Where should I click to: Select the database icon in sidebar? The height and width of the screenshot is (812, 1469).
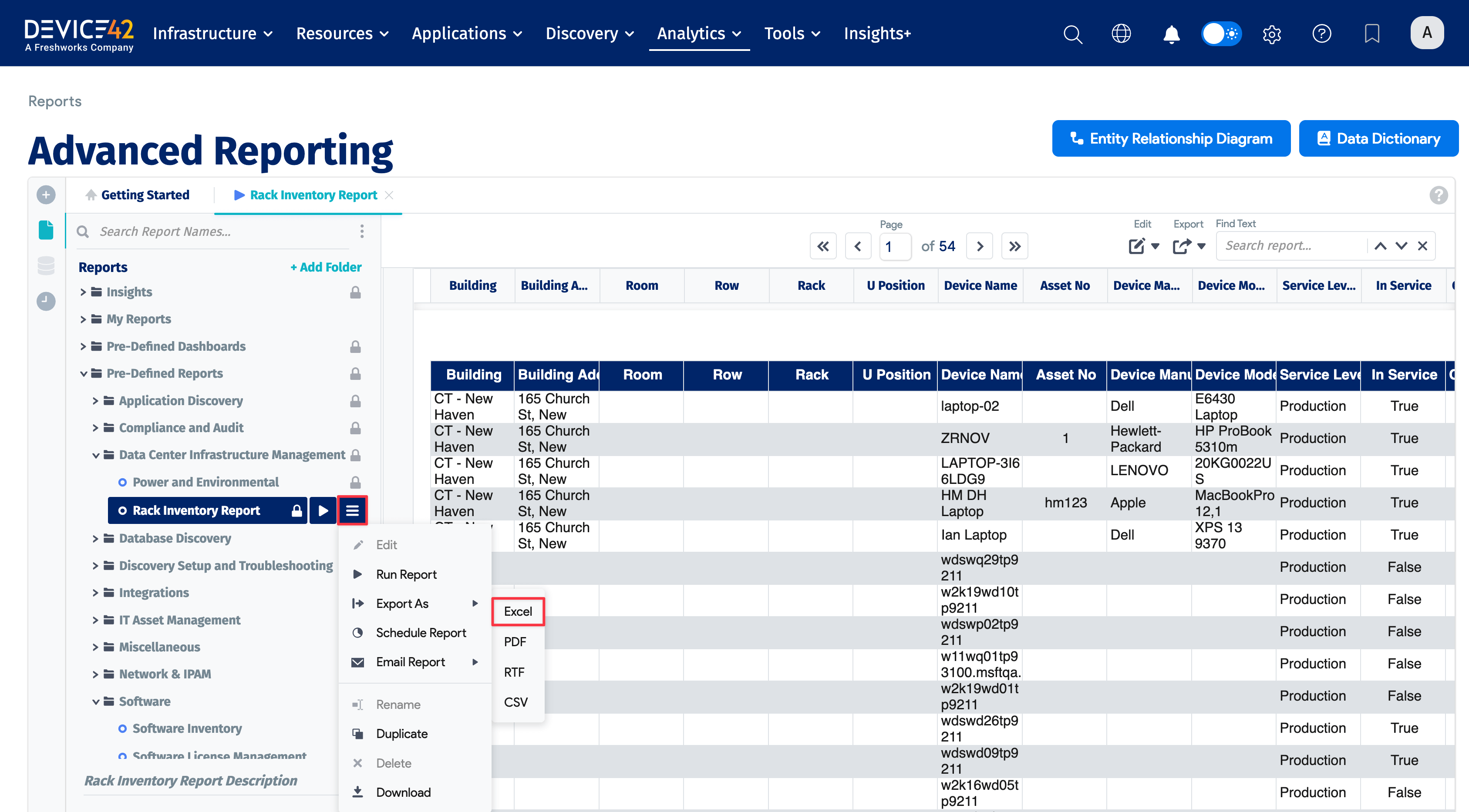click(46, 265)
